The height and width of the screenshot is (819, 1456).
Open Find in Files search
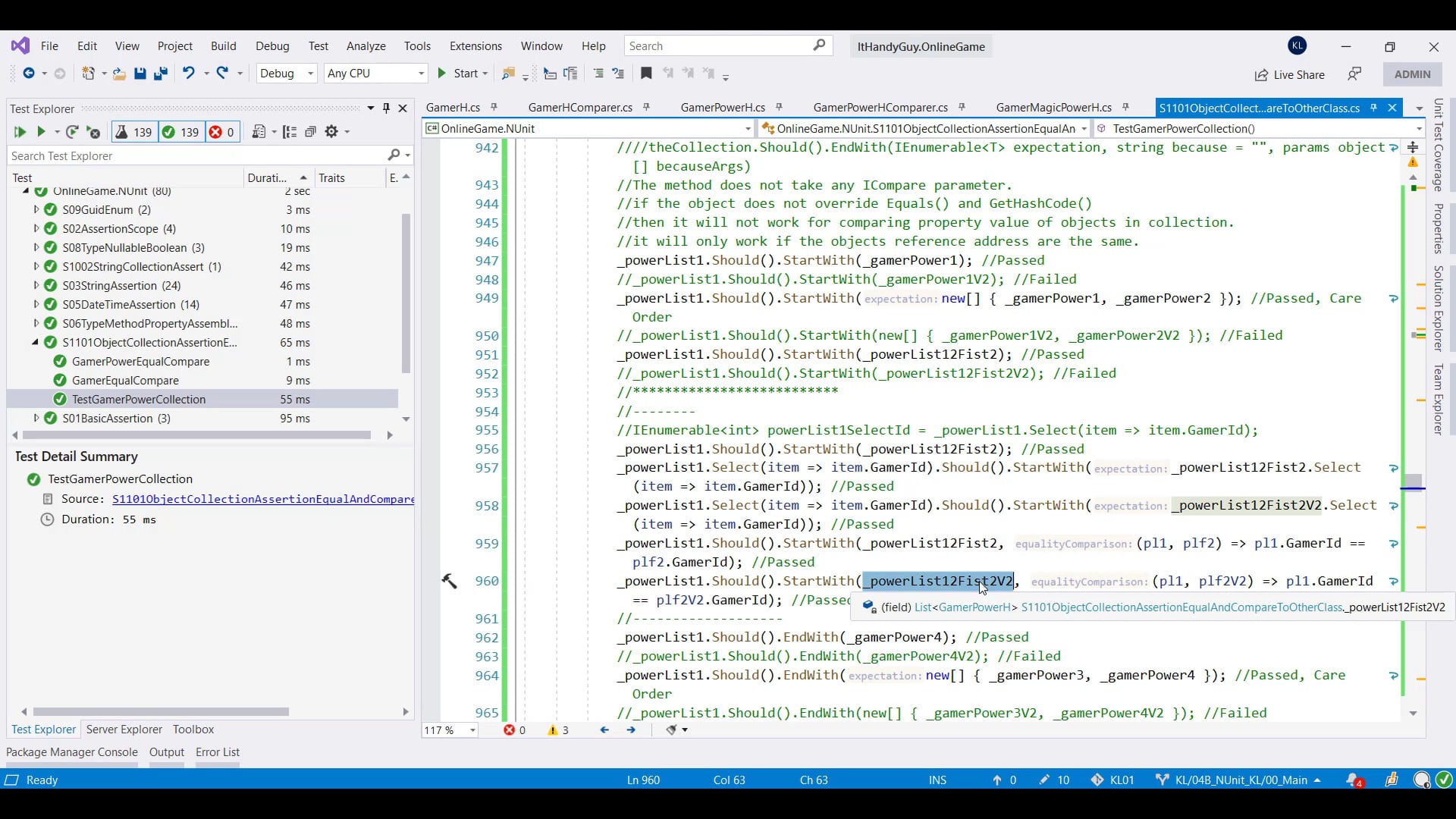coord(509,74)
